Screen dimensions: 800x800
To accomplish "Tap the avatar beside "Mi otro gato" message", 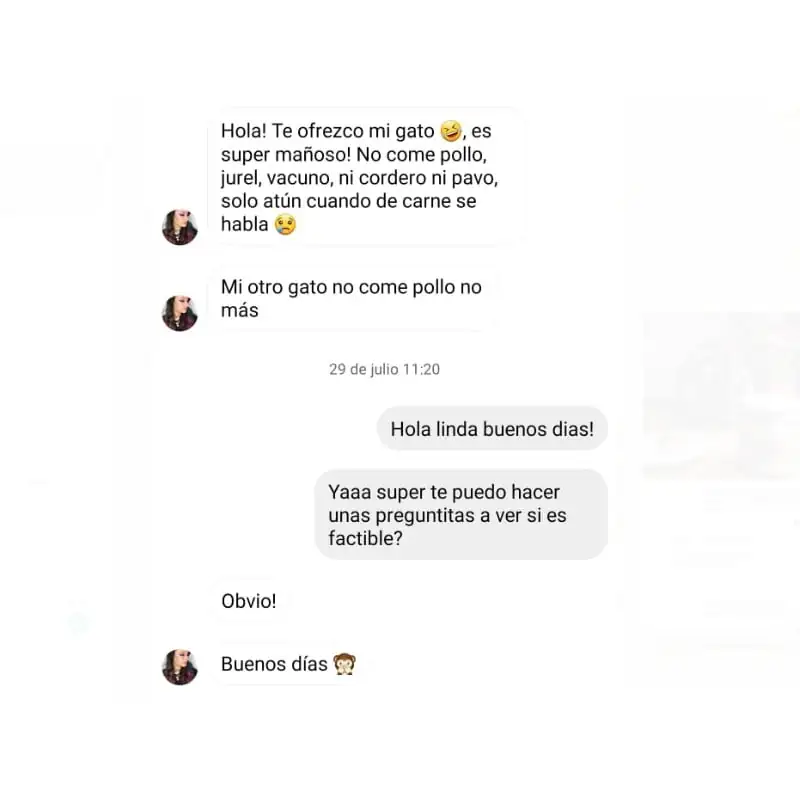I will pos(180,313).
